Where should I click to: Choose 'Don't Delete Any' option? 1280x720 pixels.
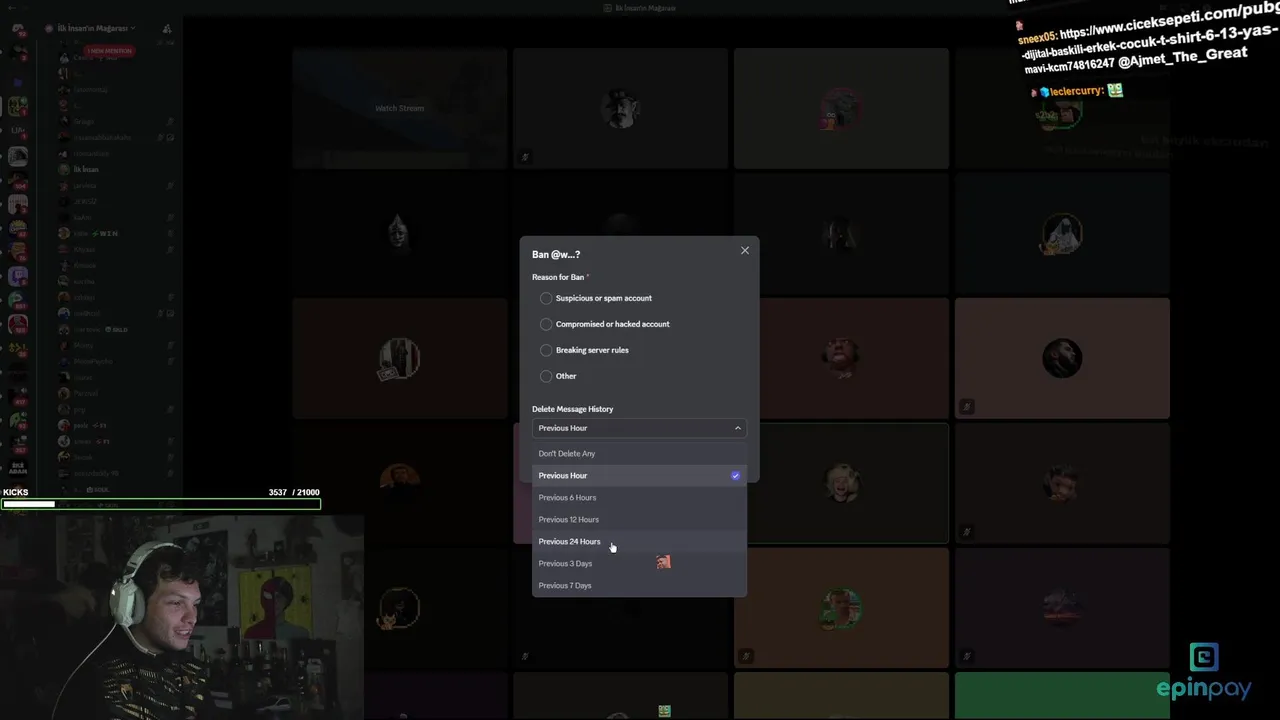[x=639, y=454]
